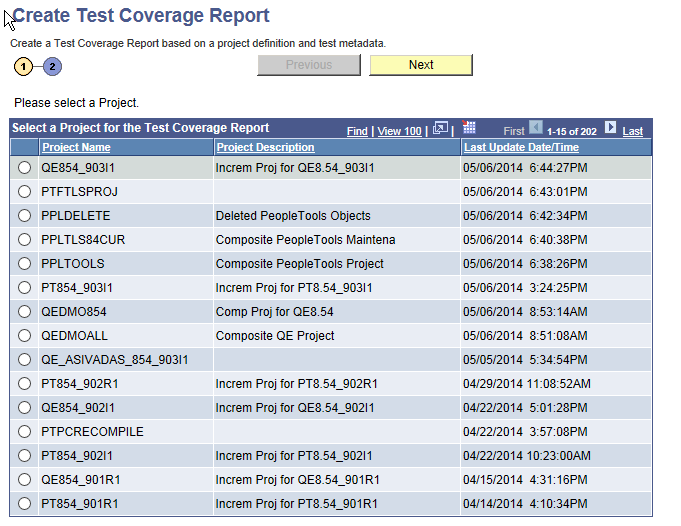Click description 'Increm Proj for QE8.54_901R1'
The image size is (681, 526).
298,480
